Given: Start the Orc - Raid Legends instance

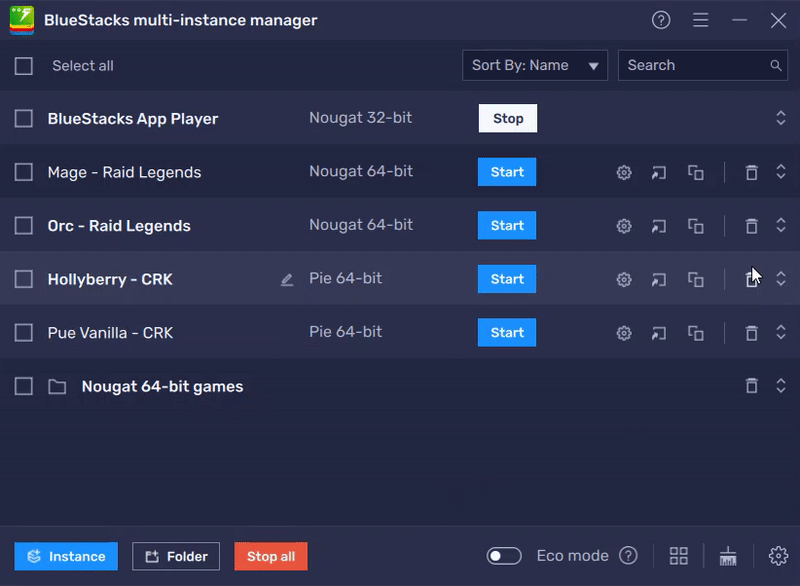Looking at the screenshot, I should click(507, 226).
